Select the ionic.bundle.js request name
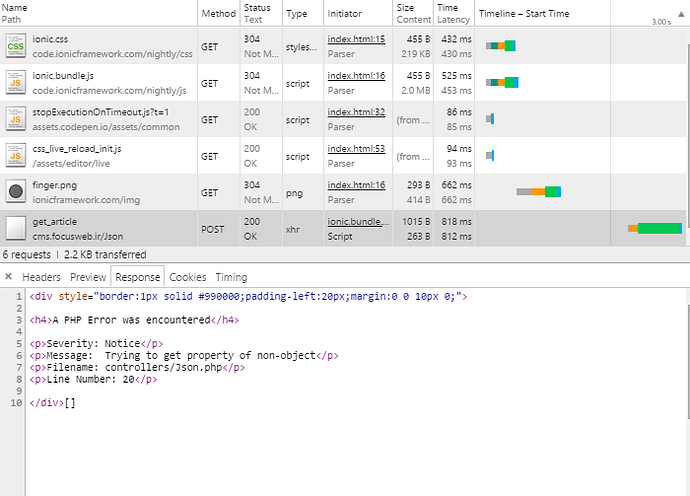The image size is (690, 496). click(x=63, y=76)
